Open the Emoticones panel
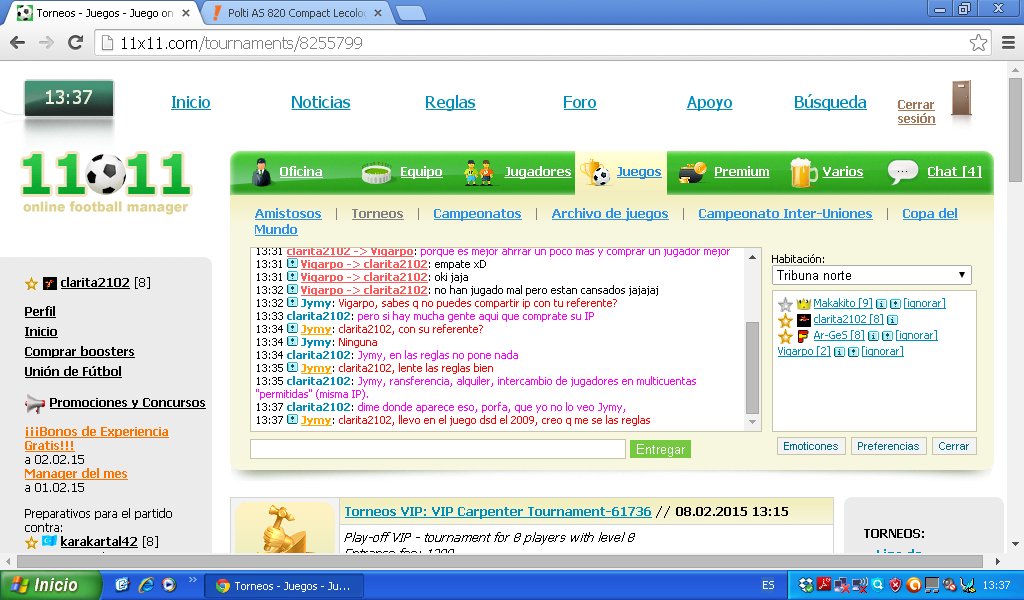Image resolution: width=1024 pixels, height=600 pixels. point(810,446)
